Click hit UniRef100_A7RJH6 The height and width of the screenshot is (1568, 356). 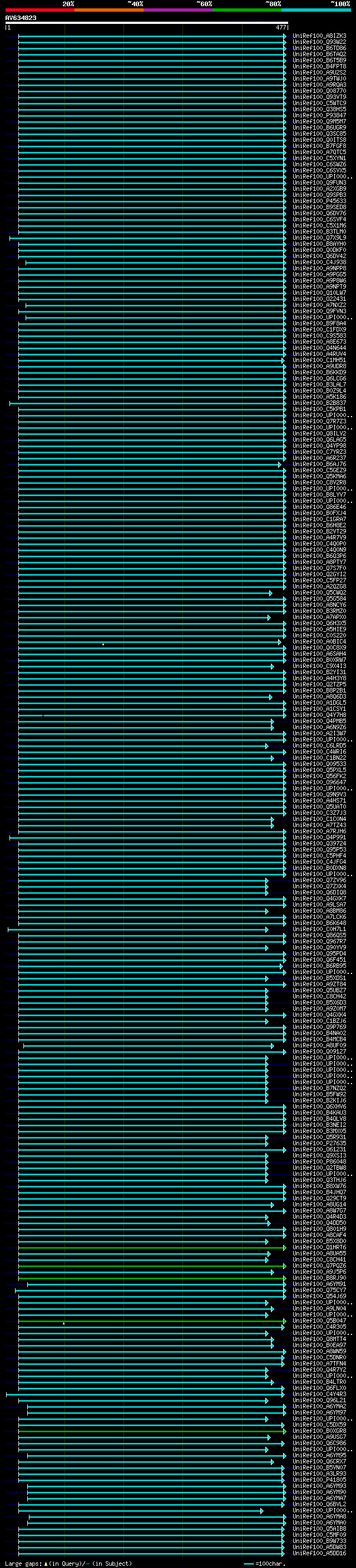(x=319, y=831)
